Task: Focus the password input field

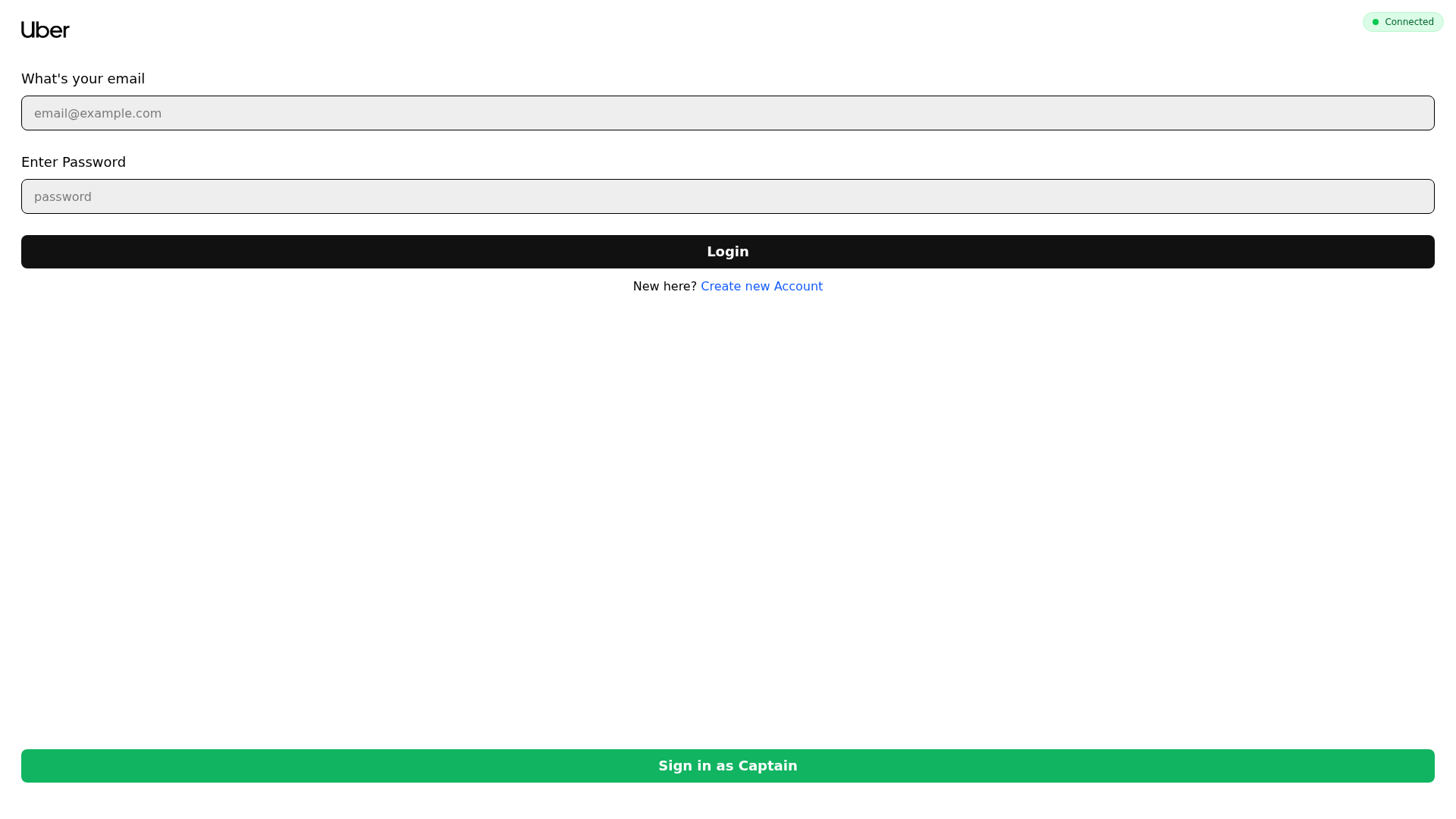Action: click(728, 196)
